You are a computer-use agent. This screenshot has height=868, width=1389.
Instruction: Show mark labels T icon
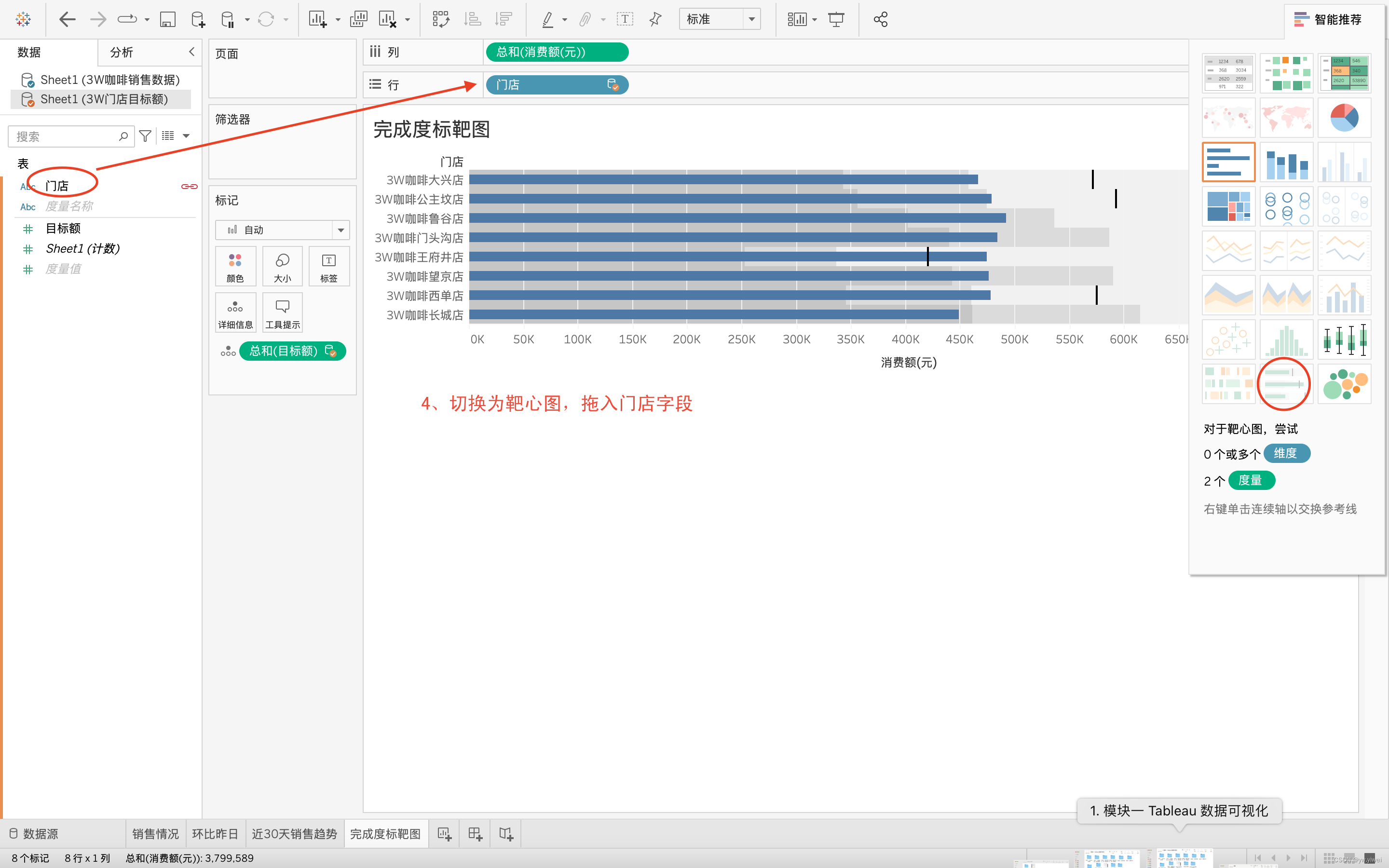[625, 19]
